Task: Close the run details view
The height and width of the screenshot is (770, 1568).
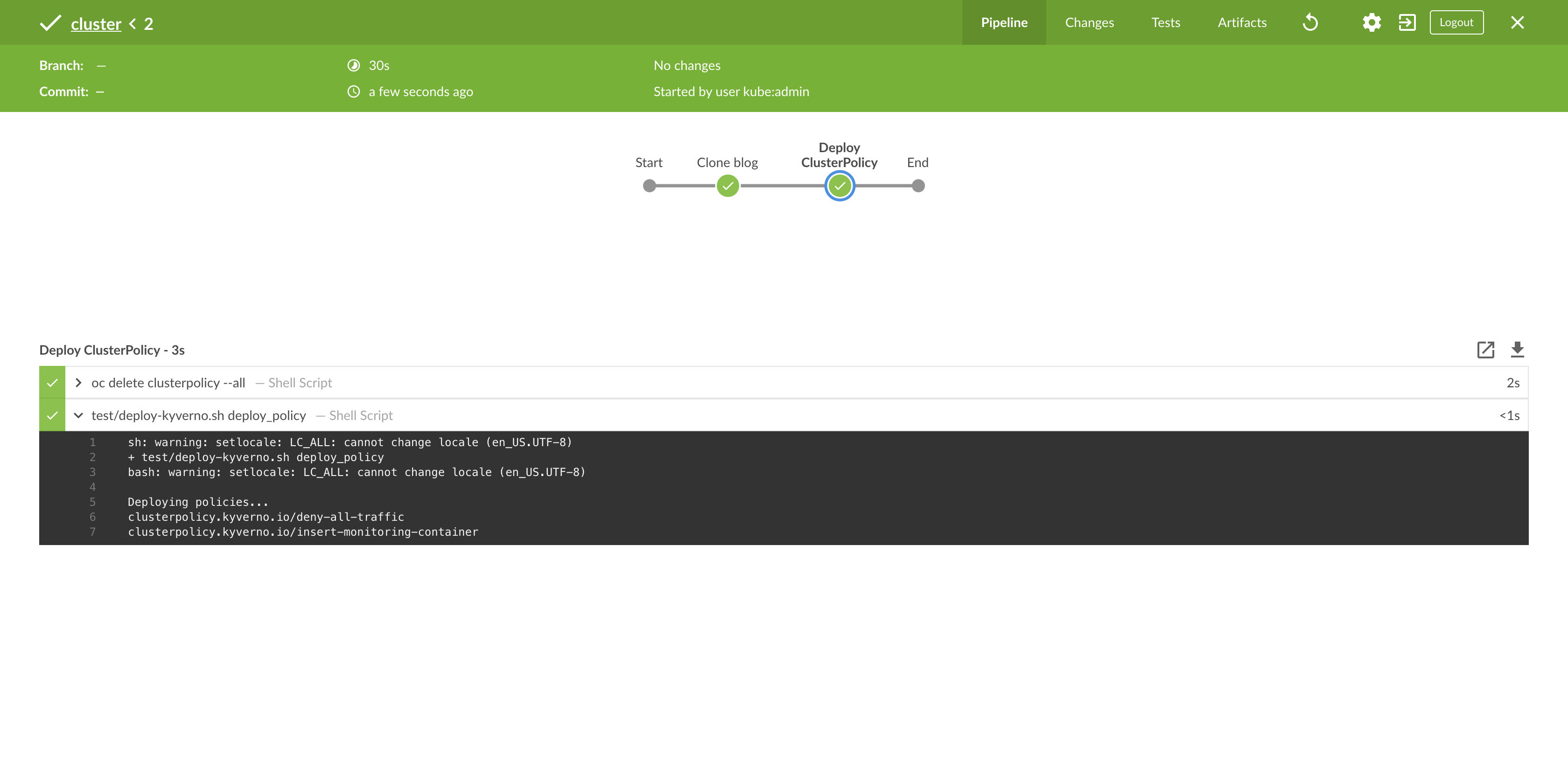Action: click(1517, 22)
